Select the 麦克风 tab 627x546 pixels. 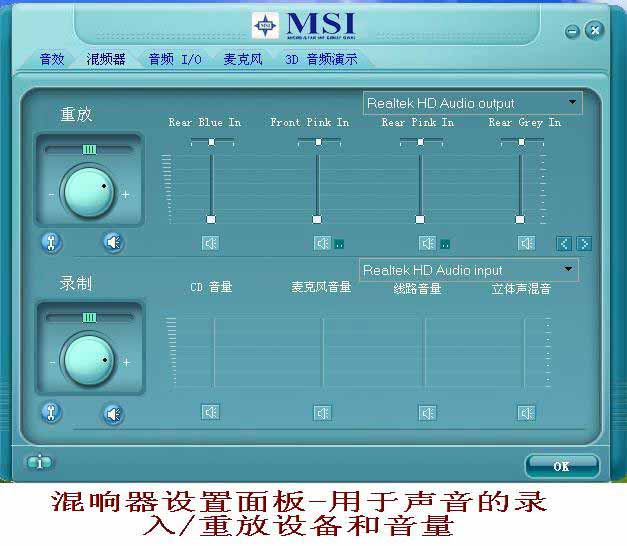click(x=243, y=59)
